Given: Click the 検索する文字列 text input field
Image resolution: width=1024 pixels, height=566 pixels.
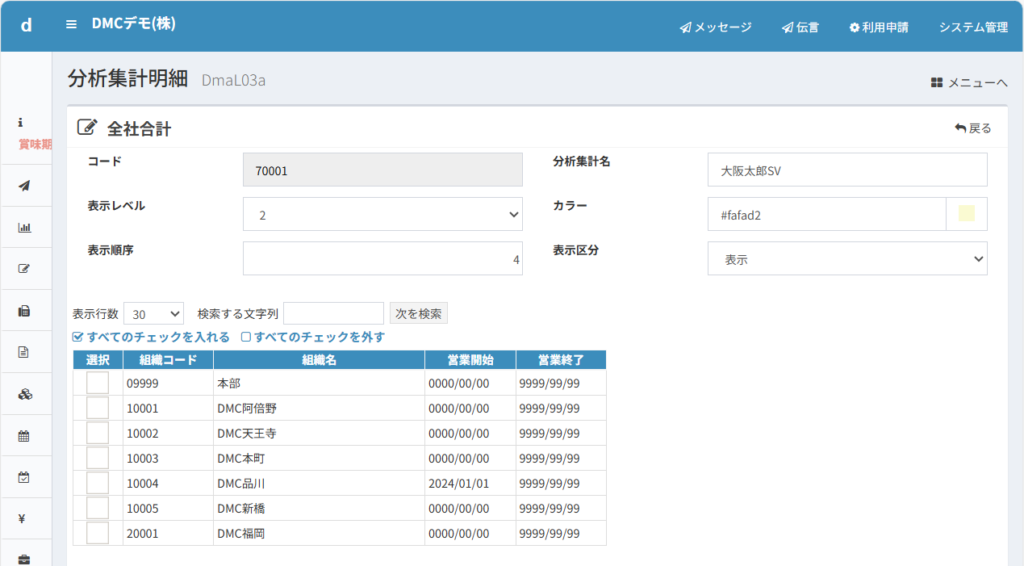Looking at the screenshot, I should point(333,314).
